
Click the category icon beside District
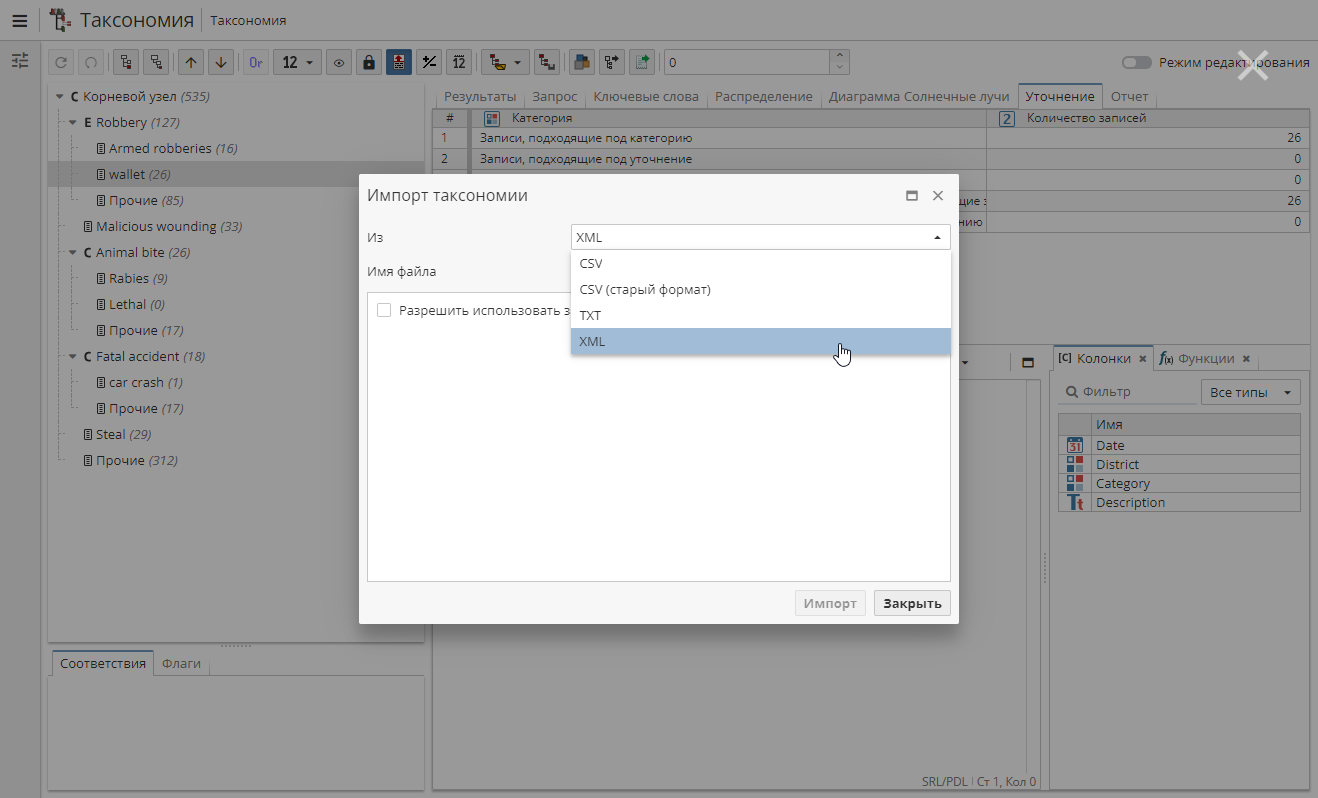tap(1075, 464)
